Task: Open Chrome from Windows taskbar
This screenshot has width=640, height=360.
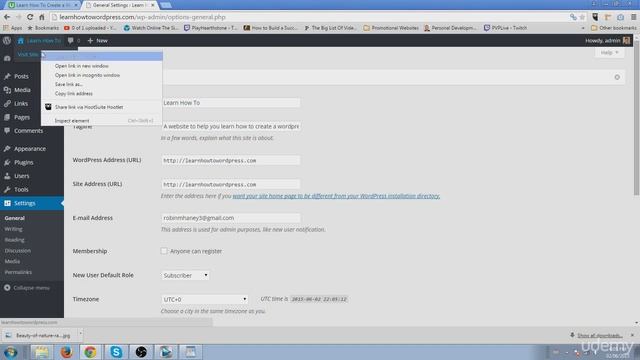Action: coord(90,352)
